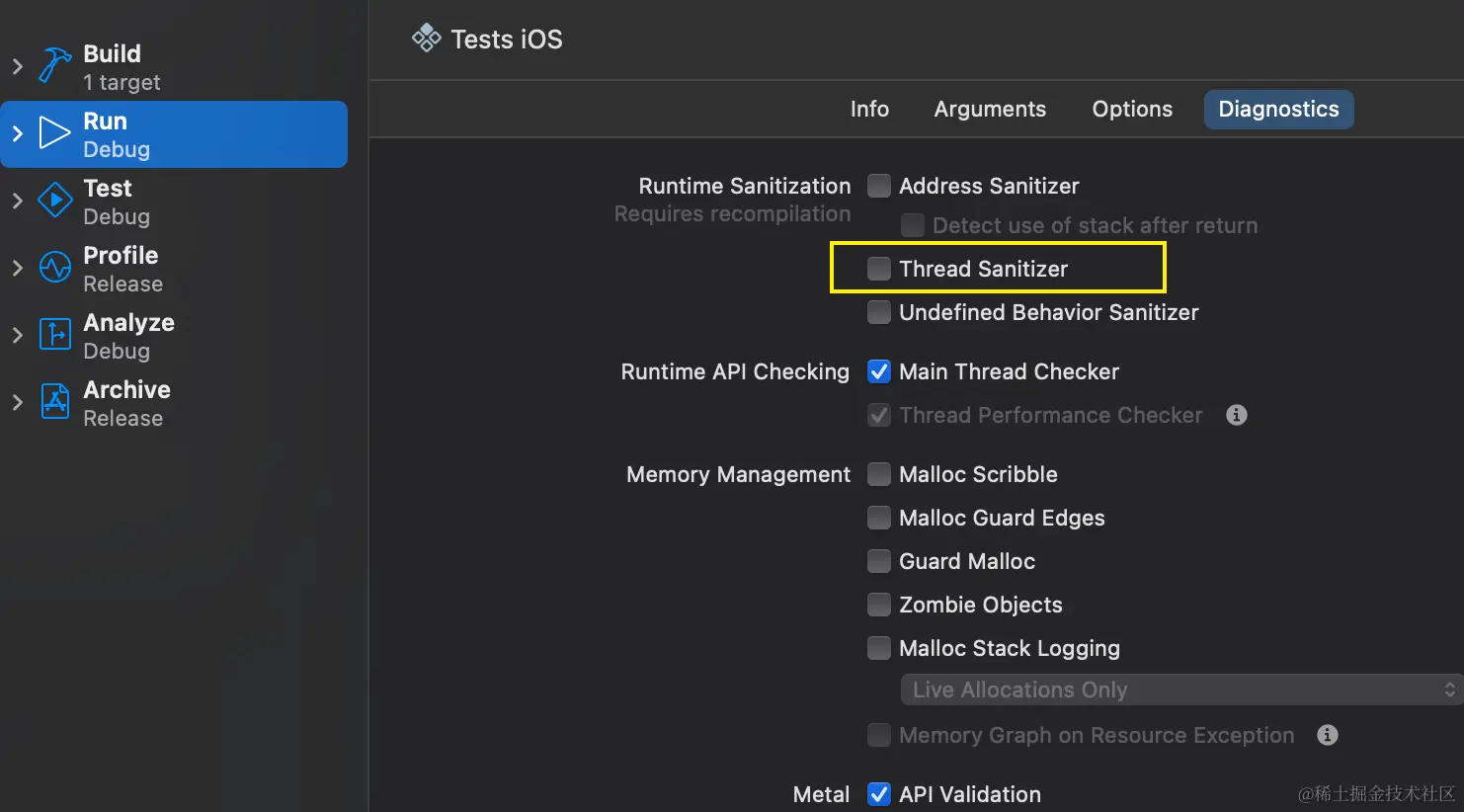This screenshot has width=1464, height=812.
Task: Go to the Info tab
Action: [x=869, y=109]
